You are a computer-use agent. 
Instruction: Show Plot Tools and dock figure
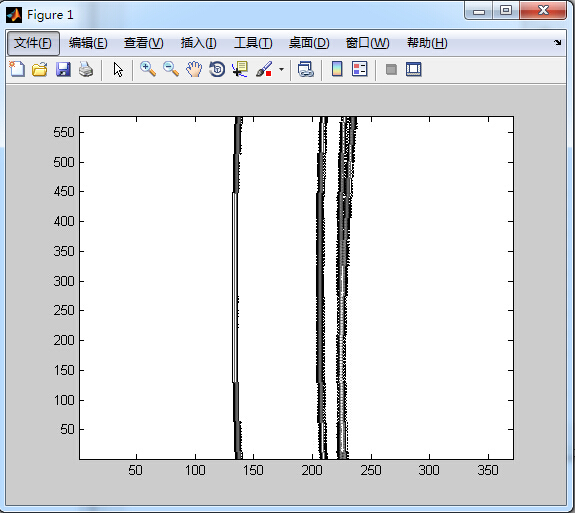click(414, 69)
